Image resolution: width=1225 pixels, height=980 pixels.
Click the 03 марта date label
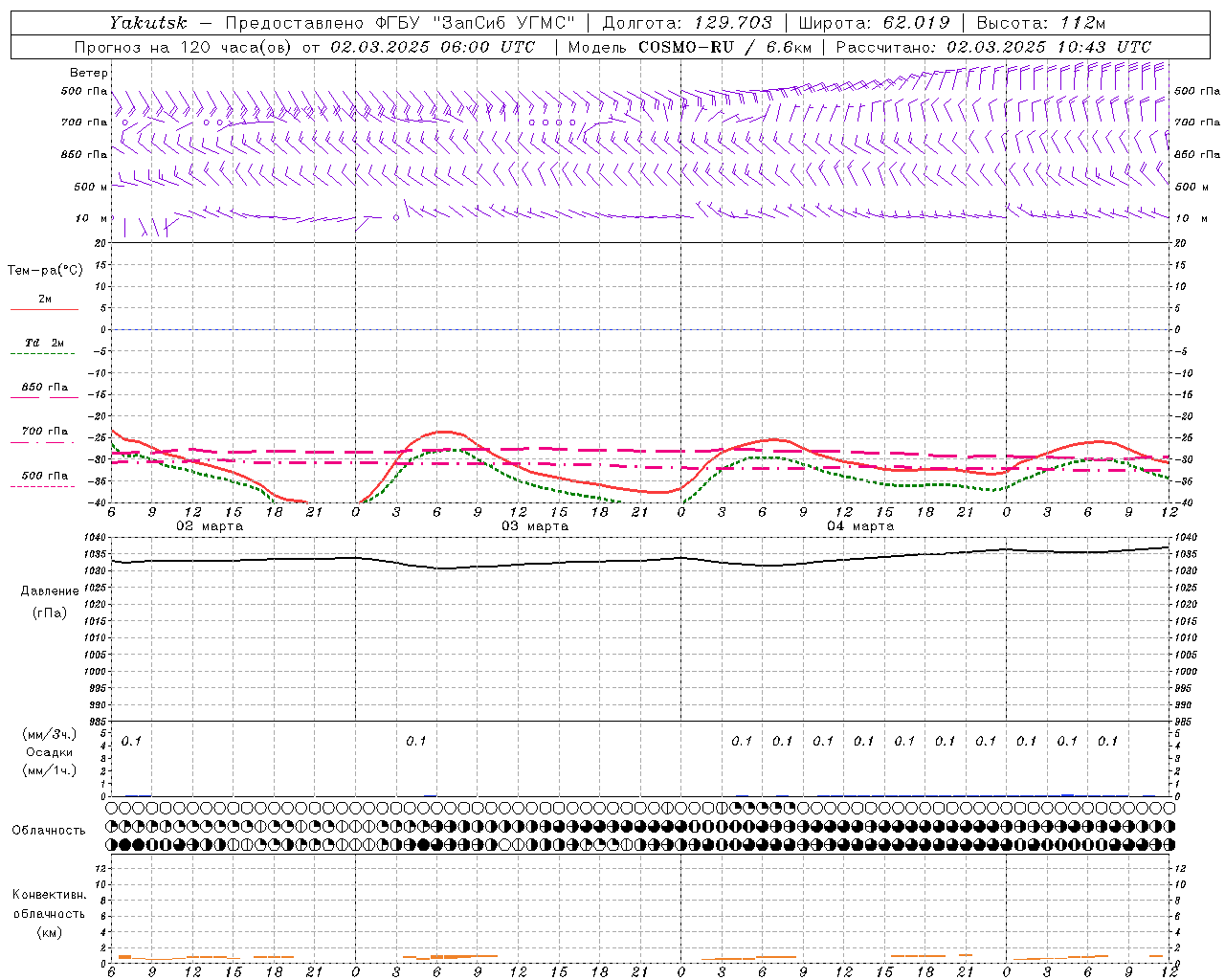535,526
